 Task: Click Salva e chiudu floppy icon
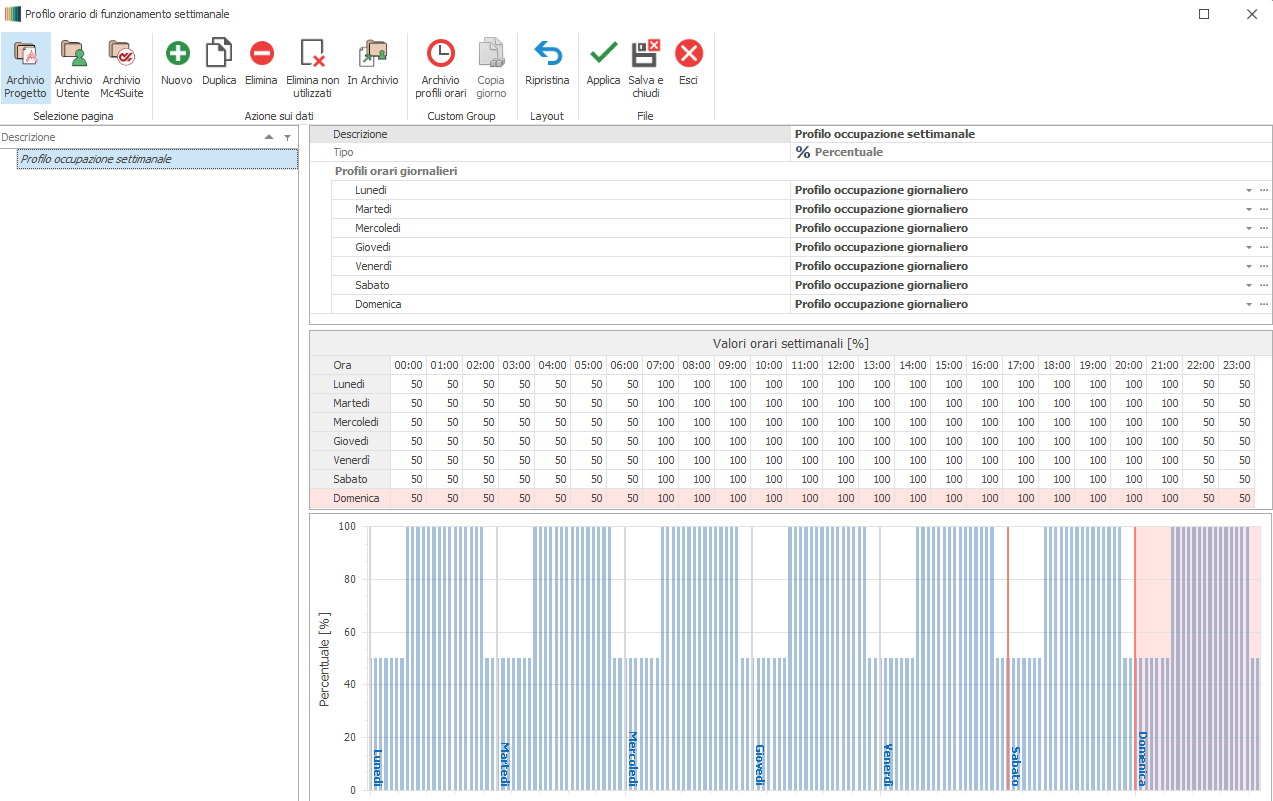click(645, 55)
